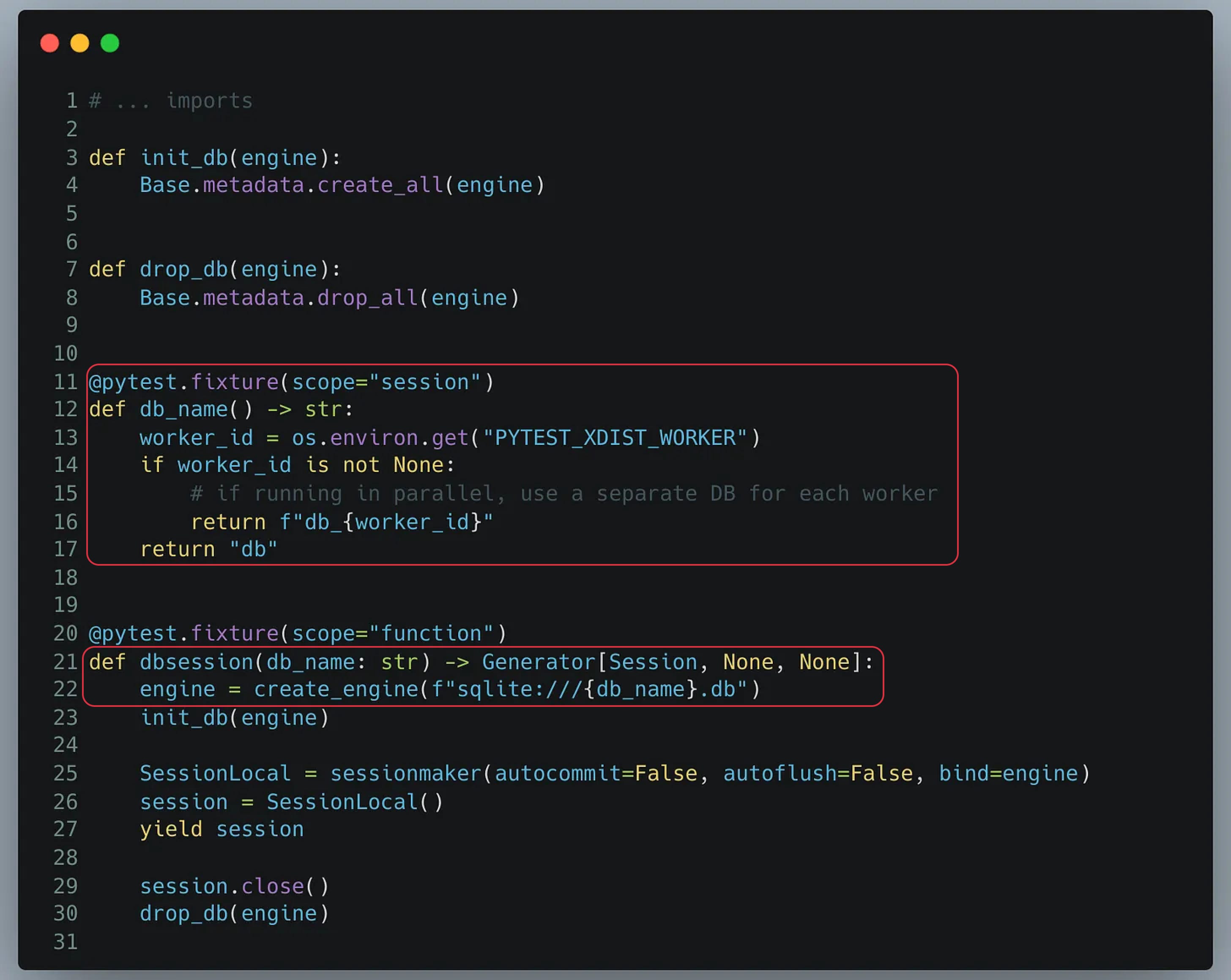Click create_all method call on line 4
1231x980 pixels.
pyautogui.click(x=380, y=185)
